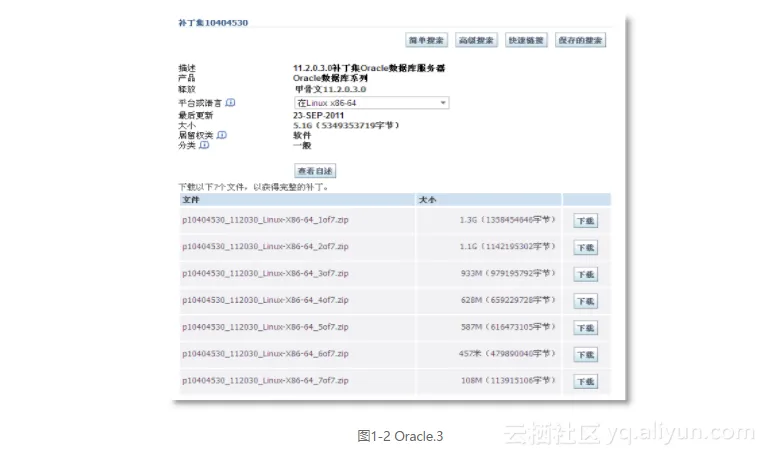Click the 快速链接 button
Viewport: 766px width, 456px height.
[526, 40]
